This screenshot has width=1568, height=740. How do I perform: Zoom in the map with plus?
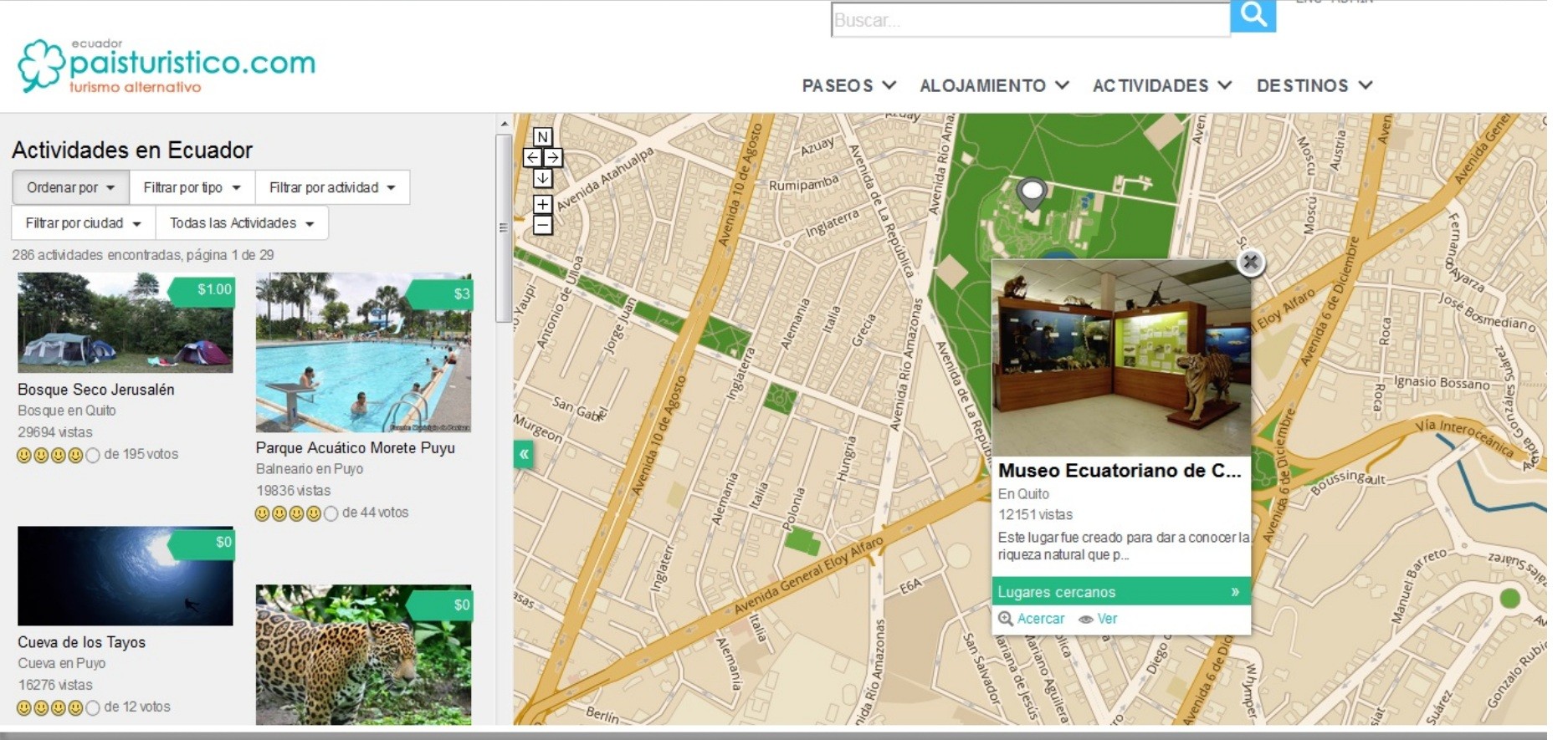point(542,205)
